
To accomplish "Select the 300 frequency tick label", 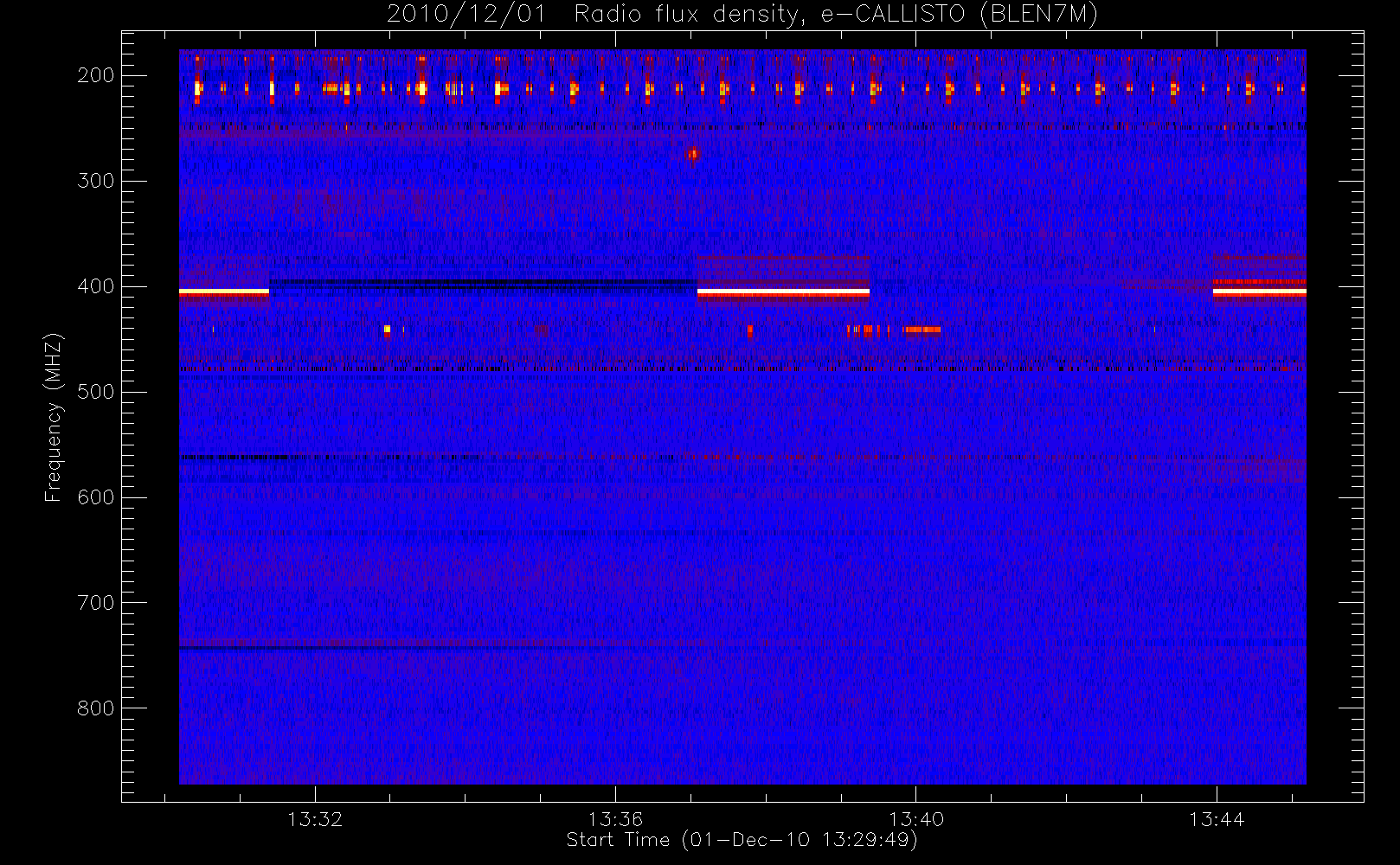I will (96, 181).
